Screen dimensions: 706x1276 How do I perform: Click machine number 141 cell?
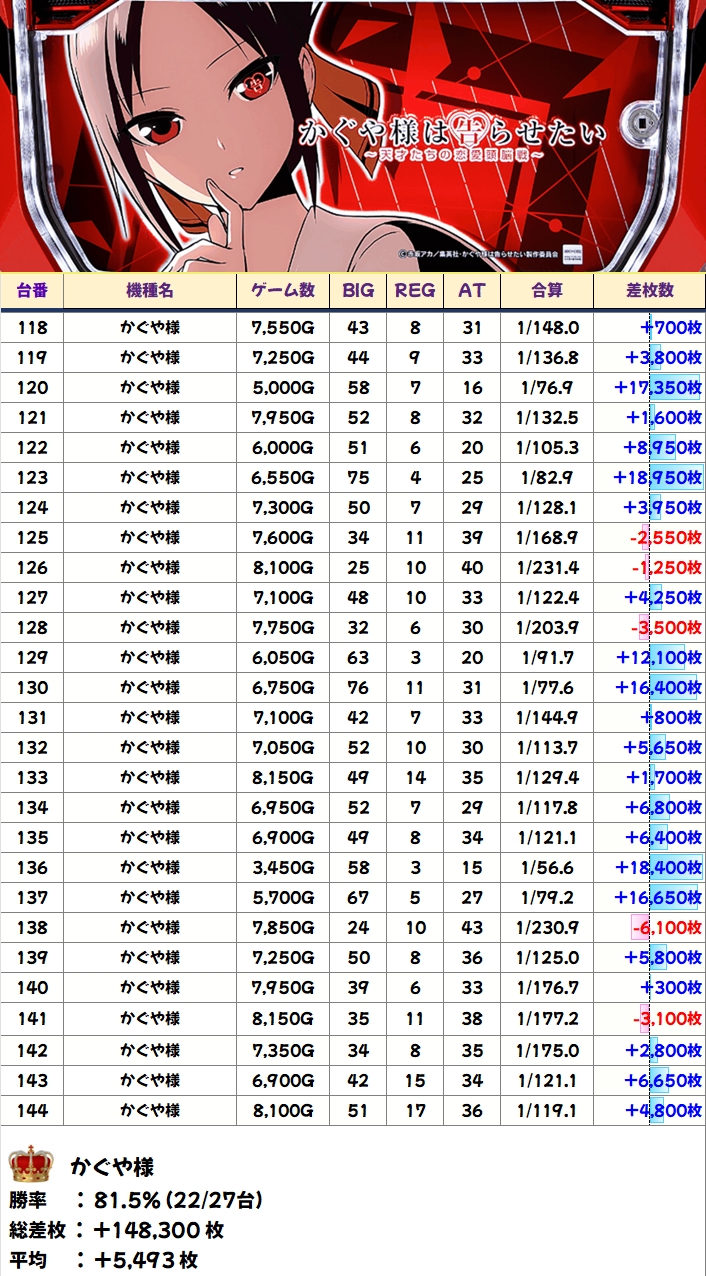(x=32, y=1020)
